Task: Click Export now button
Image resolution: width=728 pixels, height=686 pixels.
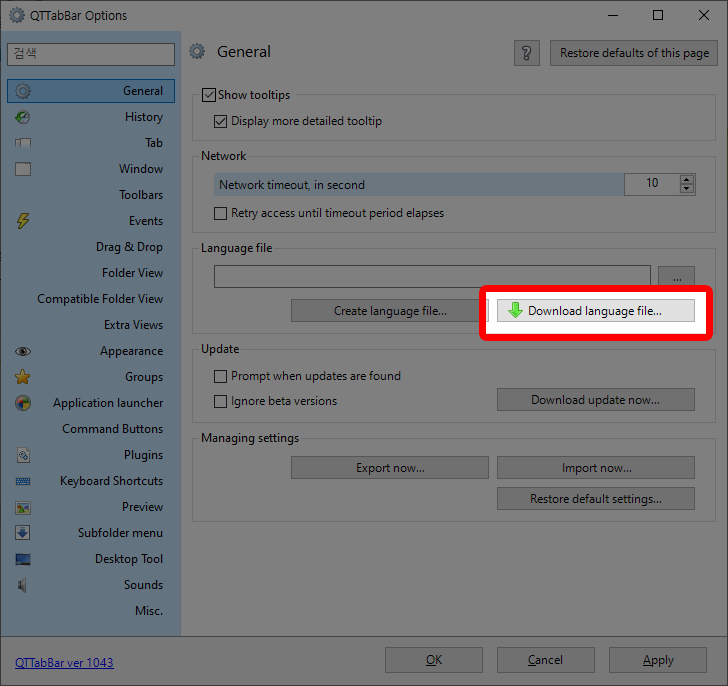Action: (x=390, y=467)
